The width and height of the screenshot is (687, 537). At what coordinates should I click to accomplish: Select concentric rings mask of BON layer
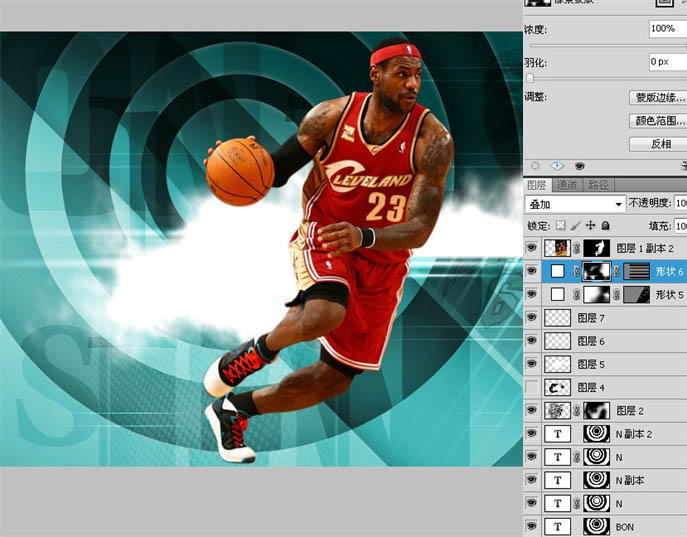point(596,527)
